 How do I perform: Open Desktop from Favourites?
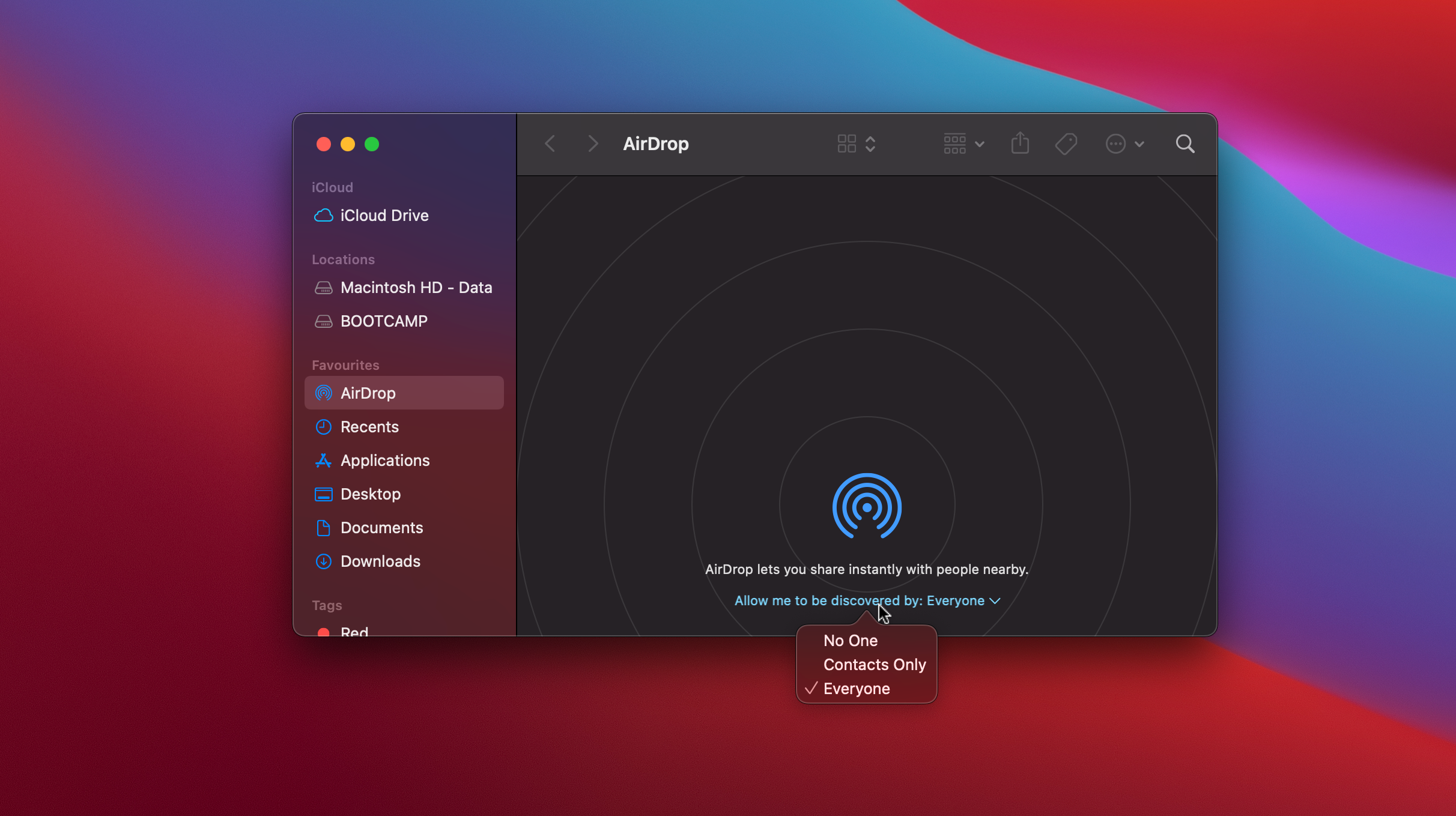(x=404, y=494)
